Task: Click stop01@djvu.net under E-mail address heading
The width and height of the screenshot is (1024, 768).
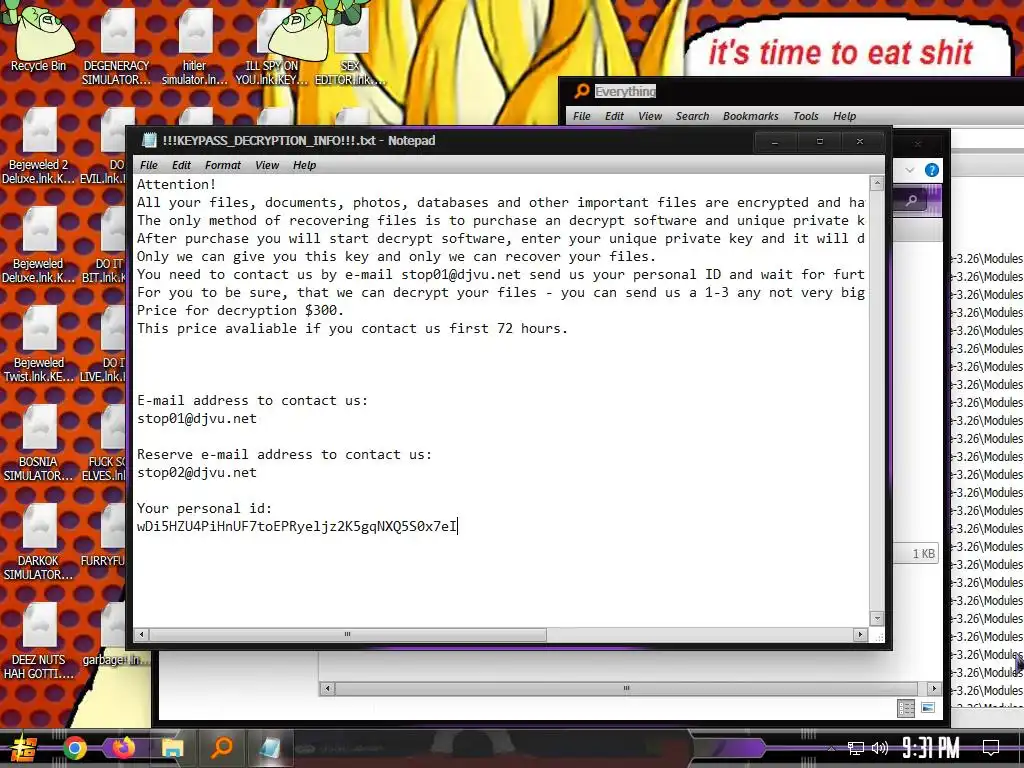Action: 197,419
